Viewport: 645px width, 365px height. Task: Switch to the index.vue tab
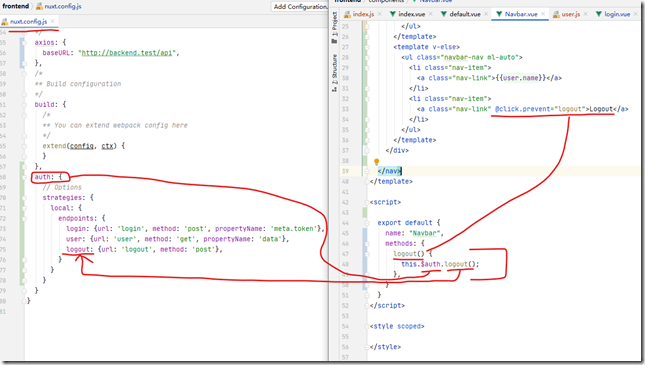[412, 14]
